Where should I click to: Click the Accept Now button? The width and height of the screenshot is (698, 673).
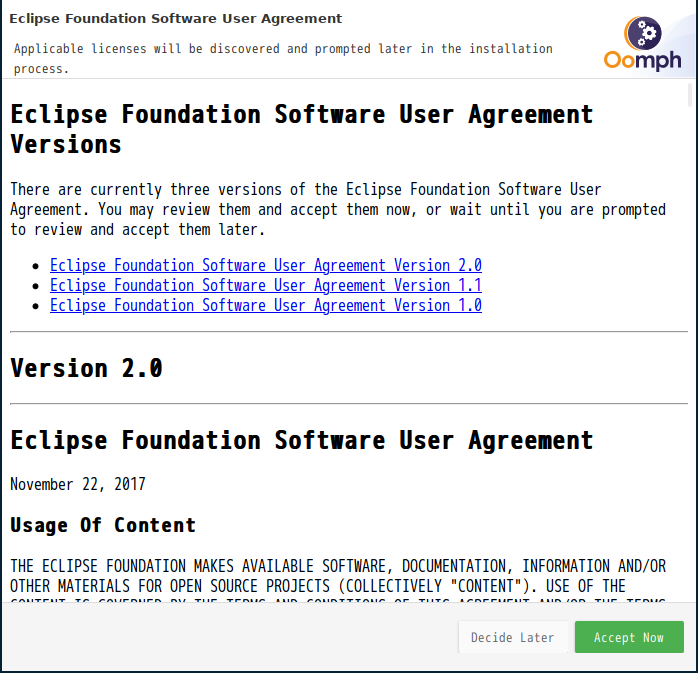pyautogui.click(x=629, y=637)
